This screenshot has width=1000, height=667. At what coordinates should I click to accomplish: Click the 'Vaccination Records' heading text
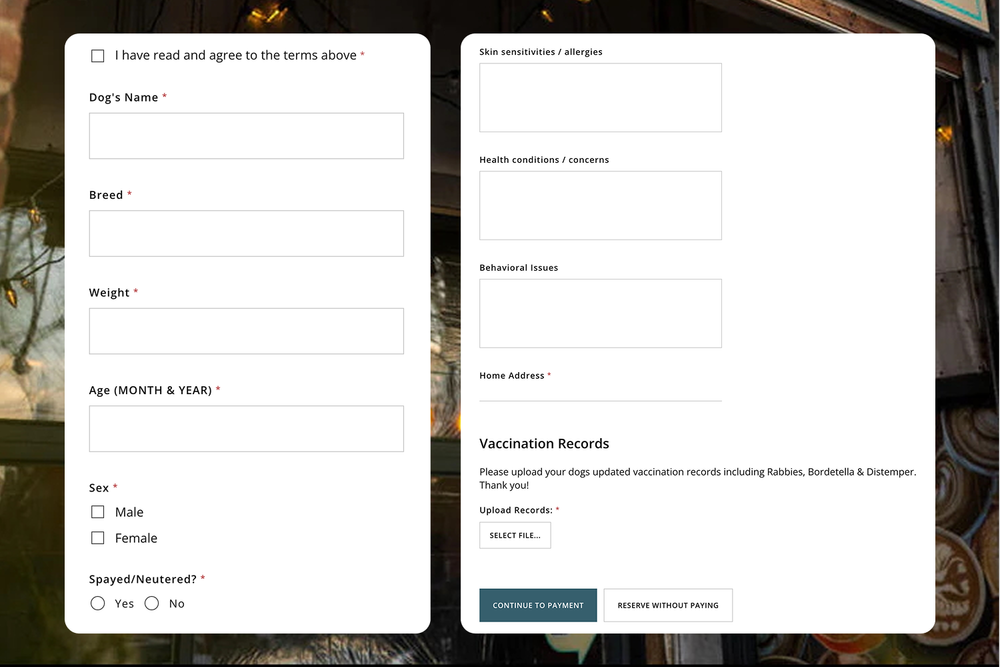click(x=544, y=444)
